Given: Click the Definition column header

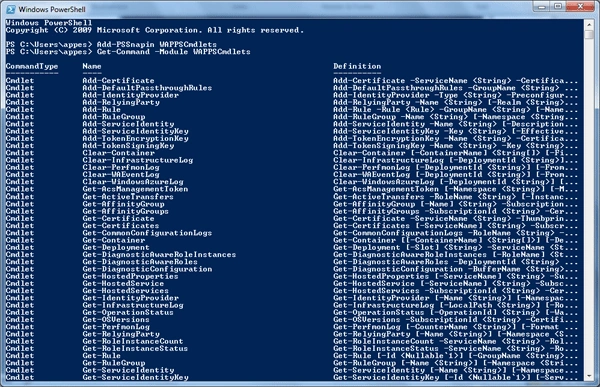Looking at the screenshot, I should pos(357,66).
